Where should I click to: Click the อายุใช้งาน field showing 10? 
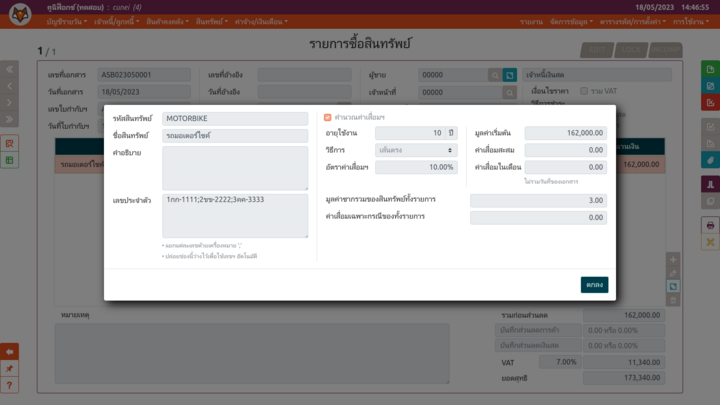coord(410,133)
